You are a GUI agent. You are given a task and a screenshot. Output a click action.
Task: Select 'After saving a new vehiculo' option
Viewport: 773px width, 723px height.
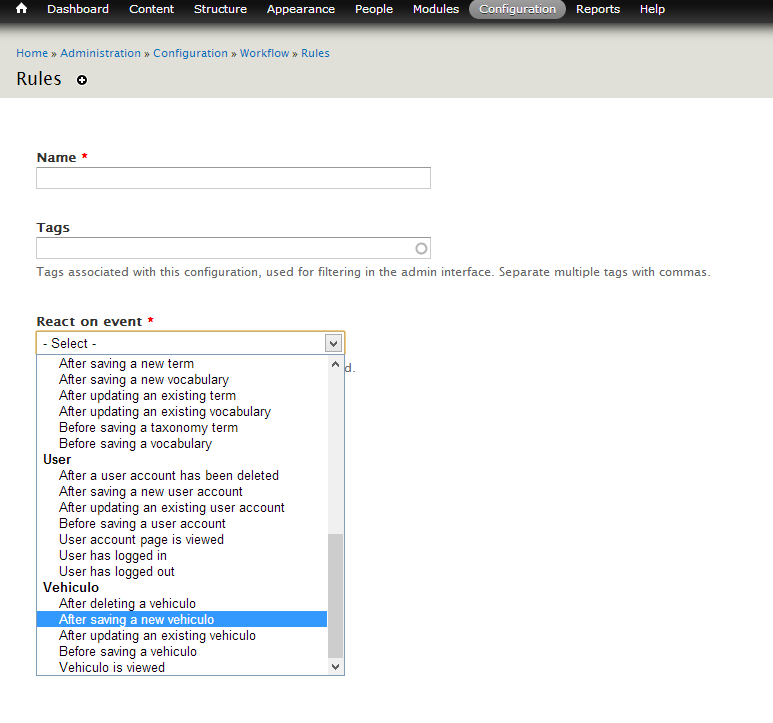(136, 620)
